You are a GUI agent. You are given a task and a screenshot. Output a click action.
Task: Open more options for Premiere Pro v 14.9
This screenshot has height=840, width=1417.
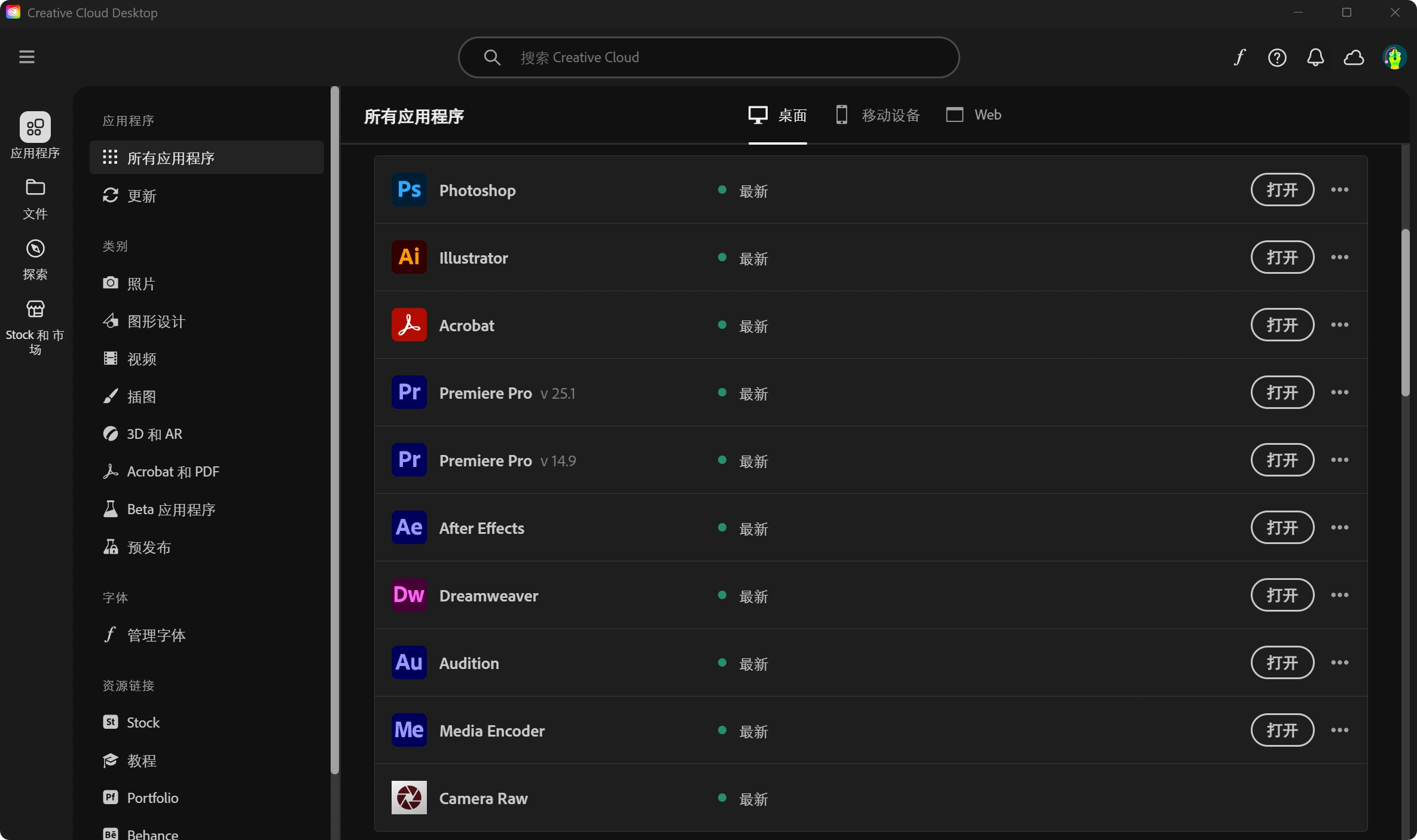[1340, 460]
